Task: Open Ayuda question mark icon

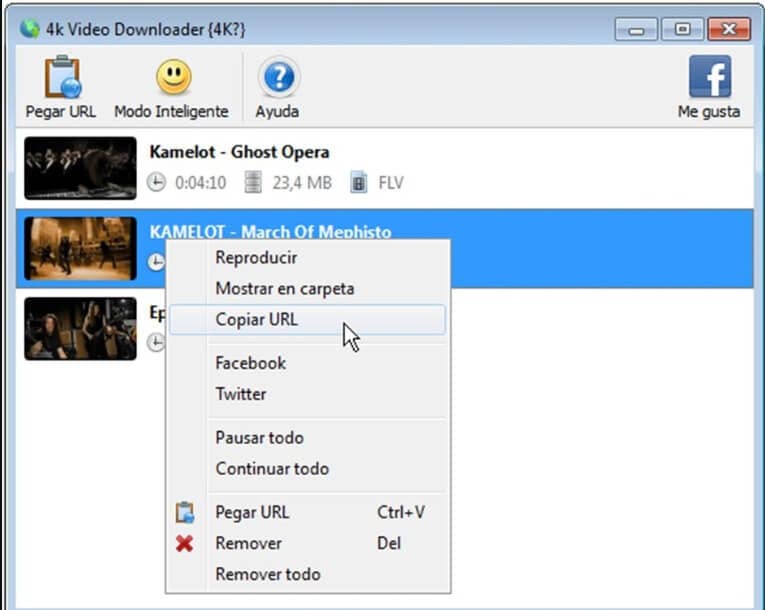Action: point(279,77)
